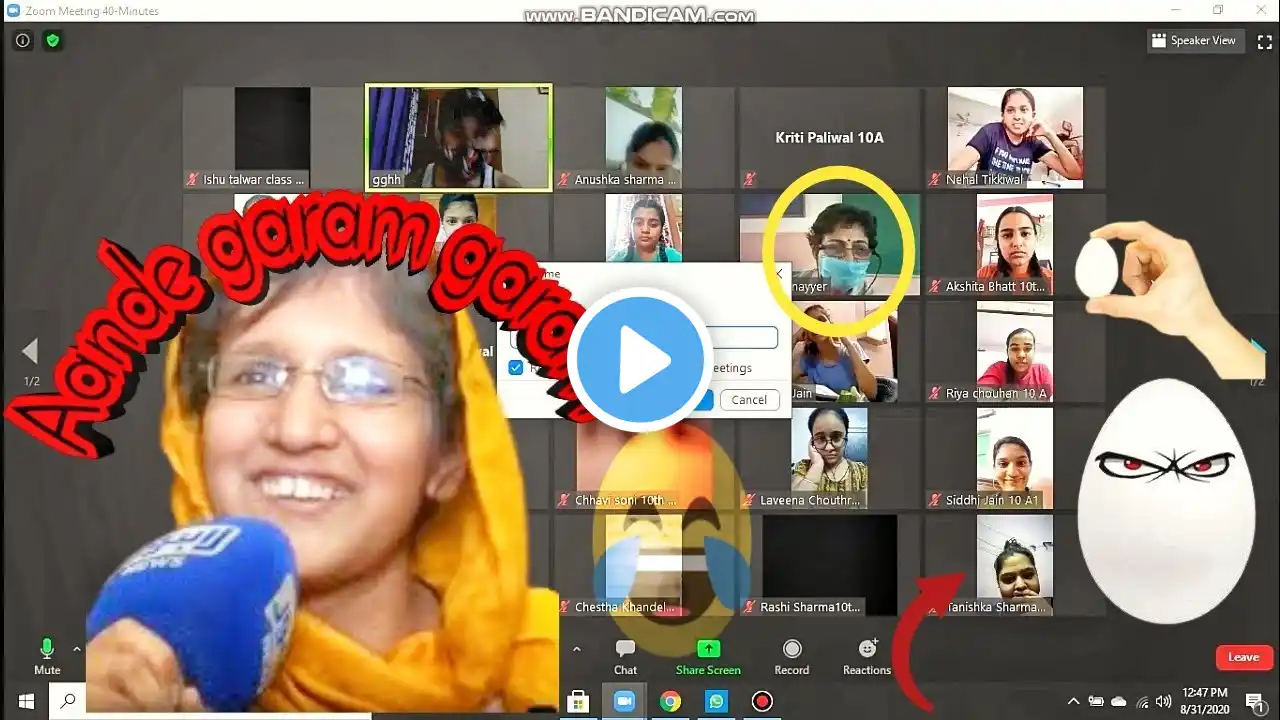
Task: Open WhatsApp from the taskbar
Action: tap(716, 701)
